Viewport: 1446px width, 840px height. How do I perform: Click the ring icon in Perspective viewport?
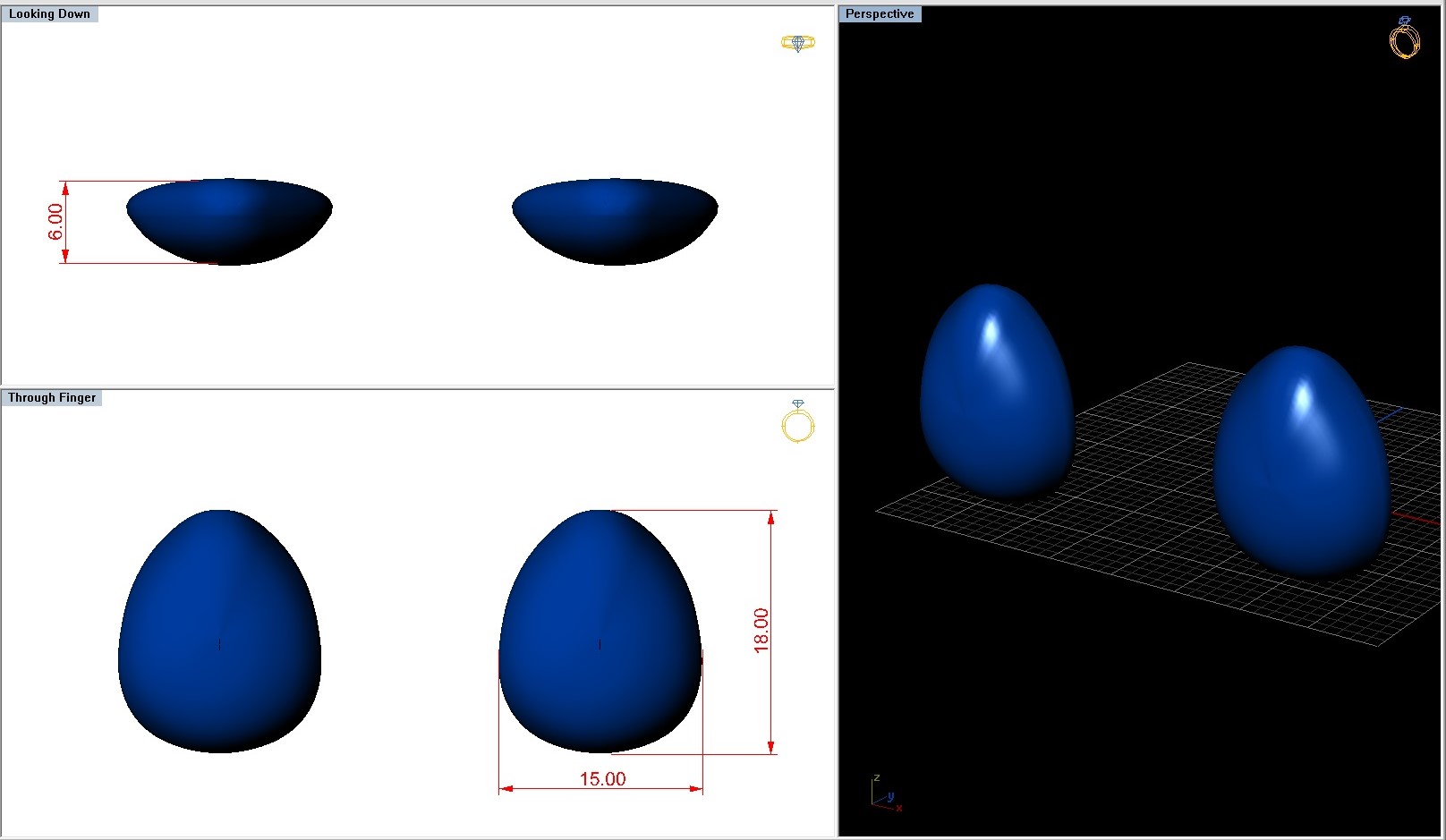(1405, 38)
